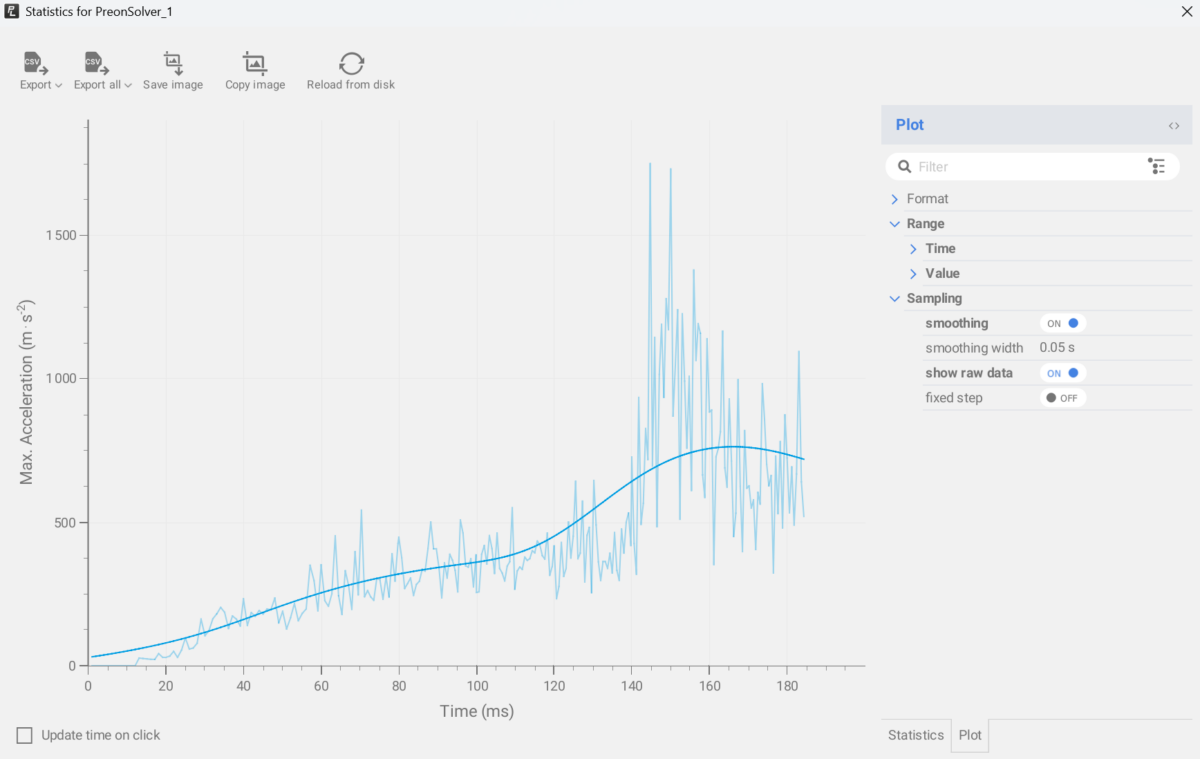The image size is (1200, 759).
Task: Switch to the Statistics tab
Action: [x=916, y=735]
